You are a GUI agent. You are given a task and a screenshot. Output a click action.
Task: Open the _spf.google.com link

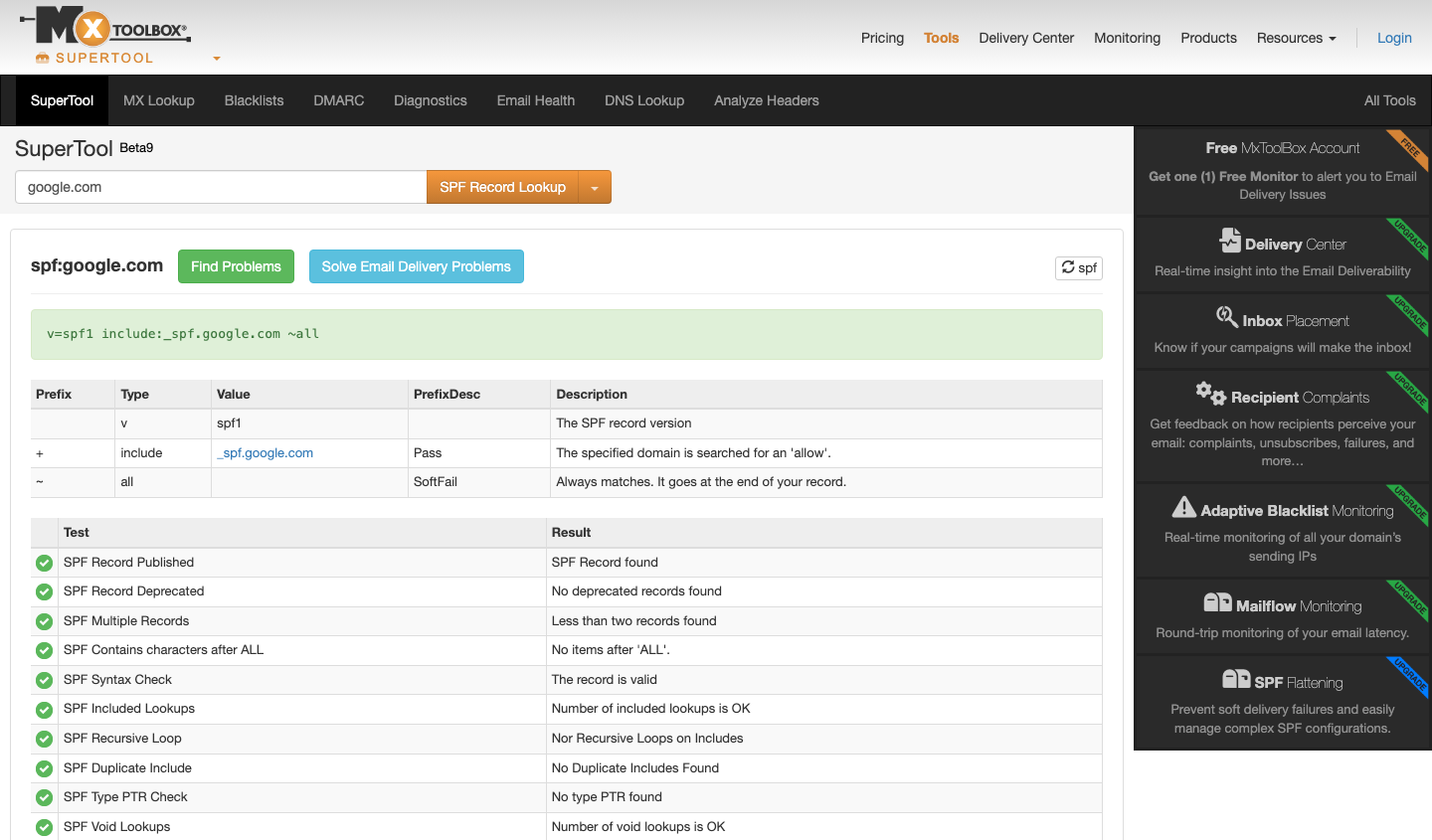265,452
